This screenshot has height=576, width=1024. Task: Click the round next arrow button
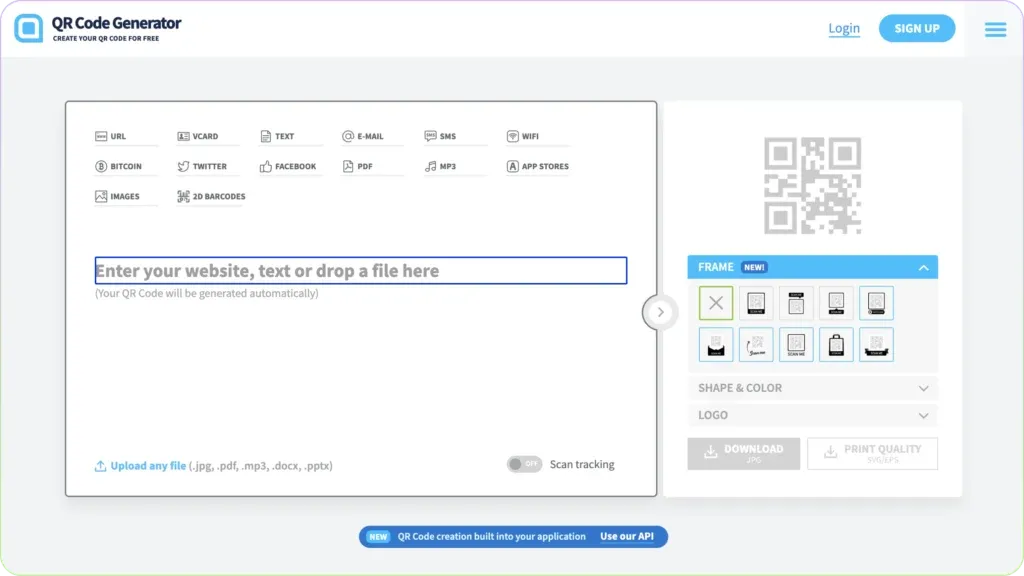[659, 312]
